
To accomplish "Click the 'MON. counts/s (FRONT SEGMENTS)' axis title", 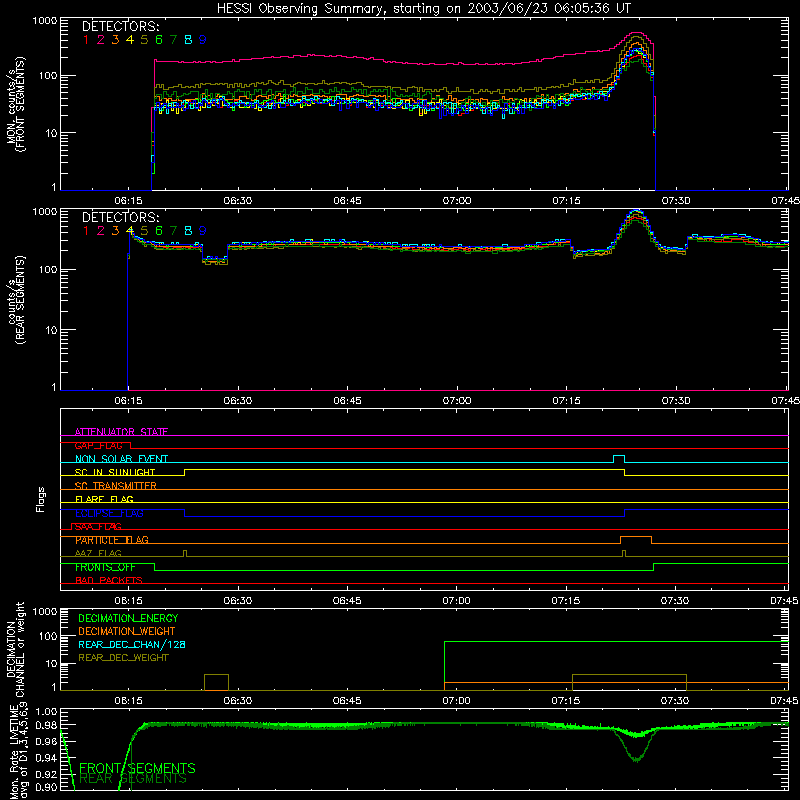I will pos(16,104).
